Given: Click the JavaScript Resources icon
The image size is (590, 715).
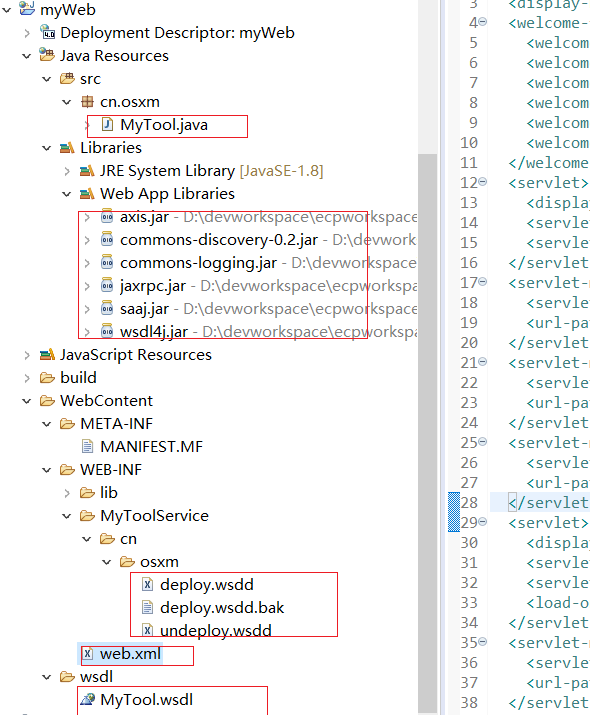Looking at the screenshot, I should pos(47,354).
